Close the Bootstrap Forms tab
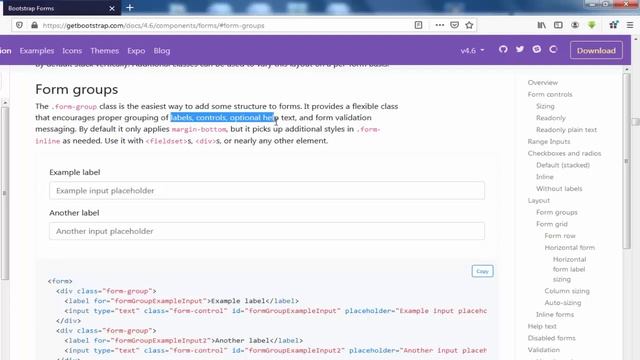This screenshot has height=360, width=640. click(x=112, y=8)
